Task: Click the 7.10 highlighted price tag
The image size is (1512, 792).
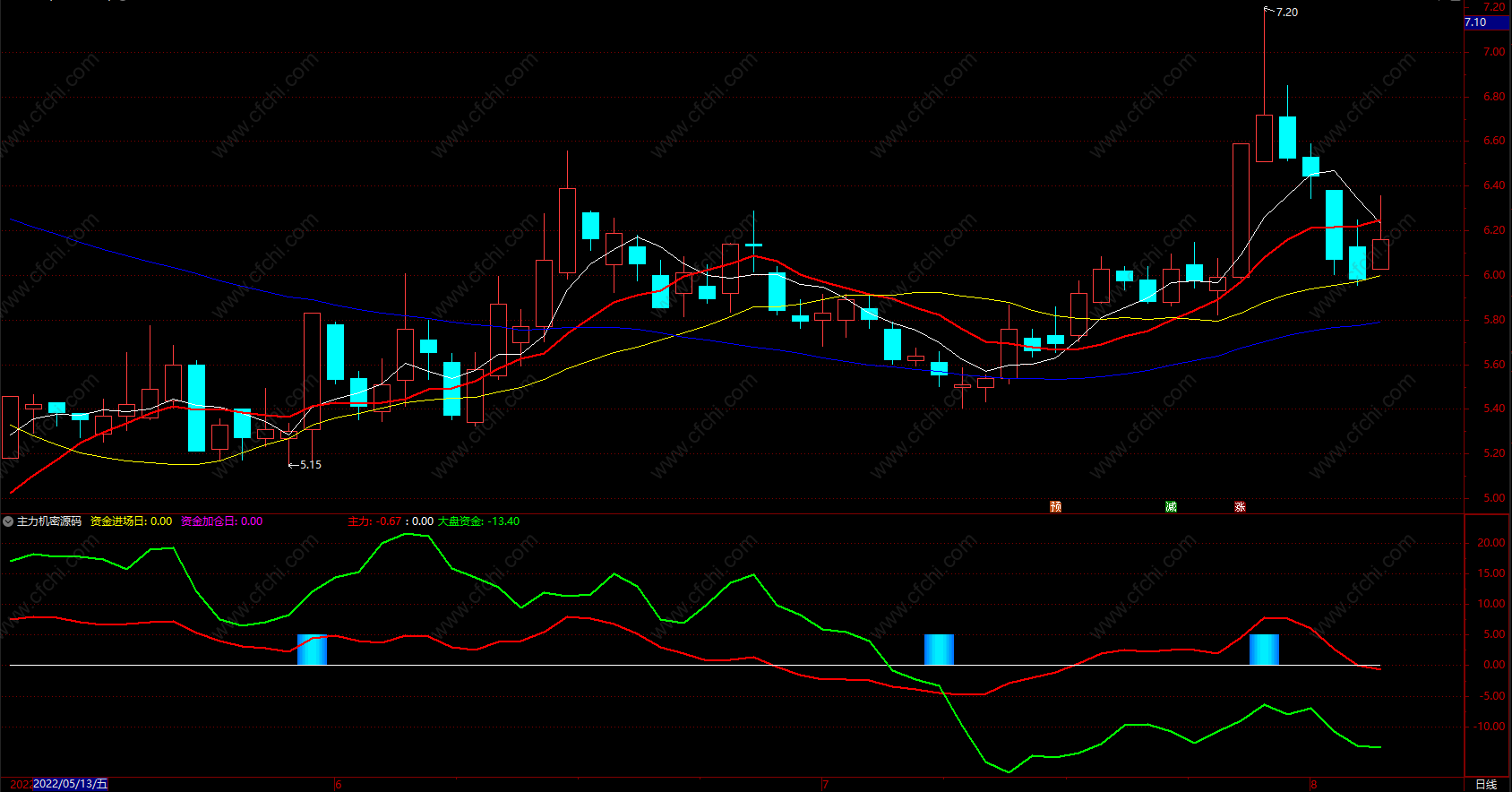Action: (1486, 22)
